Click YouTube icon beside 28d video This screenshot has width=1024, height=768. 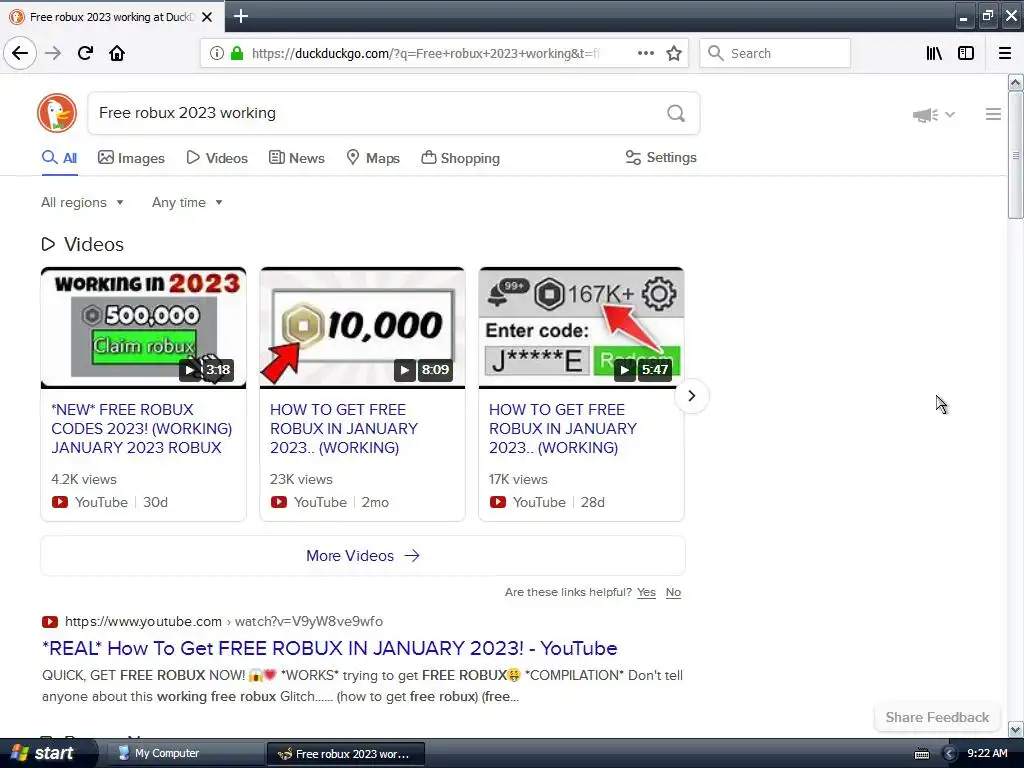(x=498, y=502)
